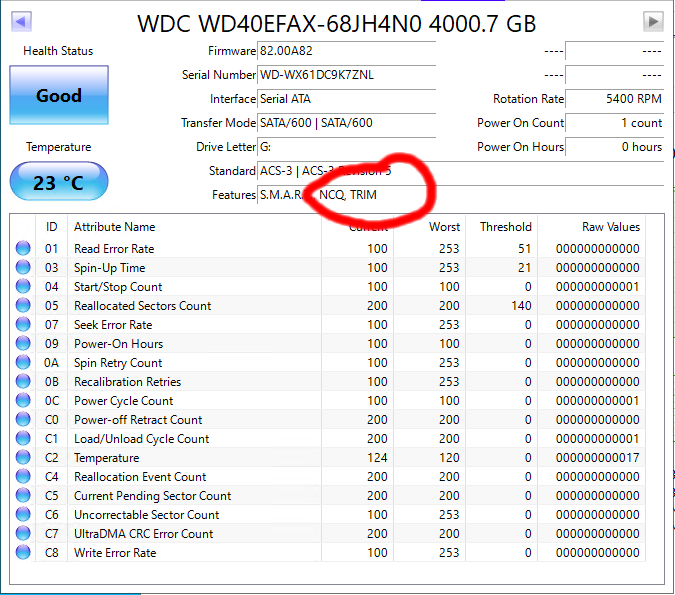Click the Power On Count field
Image resolution: width=675 pixels, height=595 pixels.
coord(614,123)
